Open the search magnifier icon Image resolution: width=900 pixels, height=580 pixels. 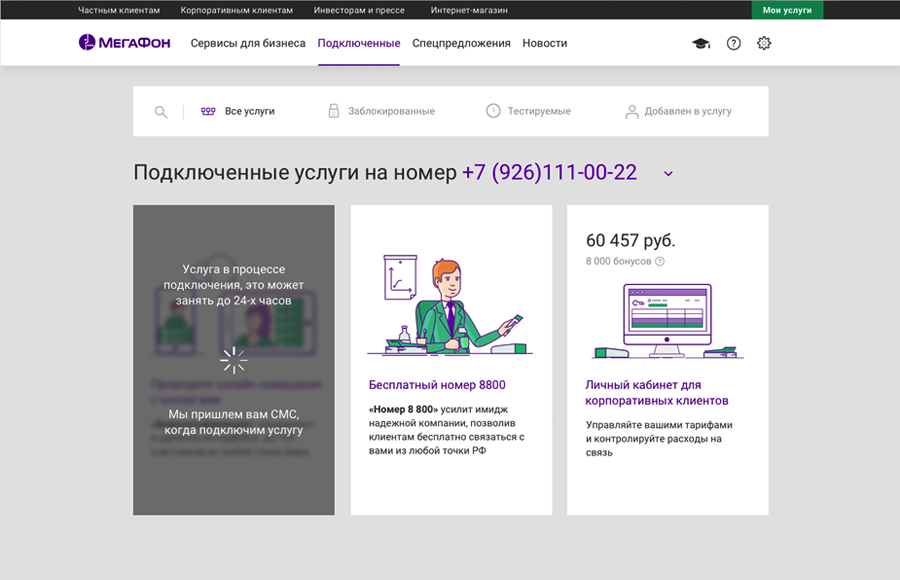click(160, 112)
